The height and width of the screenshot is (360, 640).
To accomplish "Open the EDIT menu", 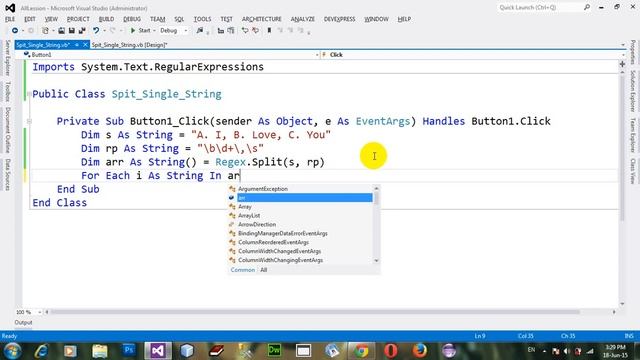I will click(x=30, y=19).
